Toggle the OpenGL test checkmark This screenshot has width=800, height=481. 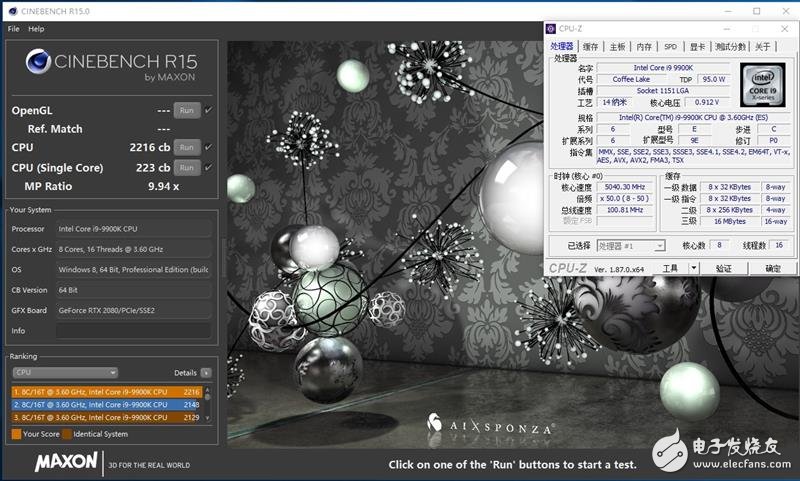208,110
